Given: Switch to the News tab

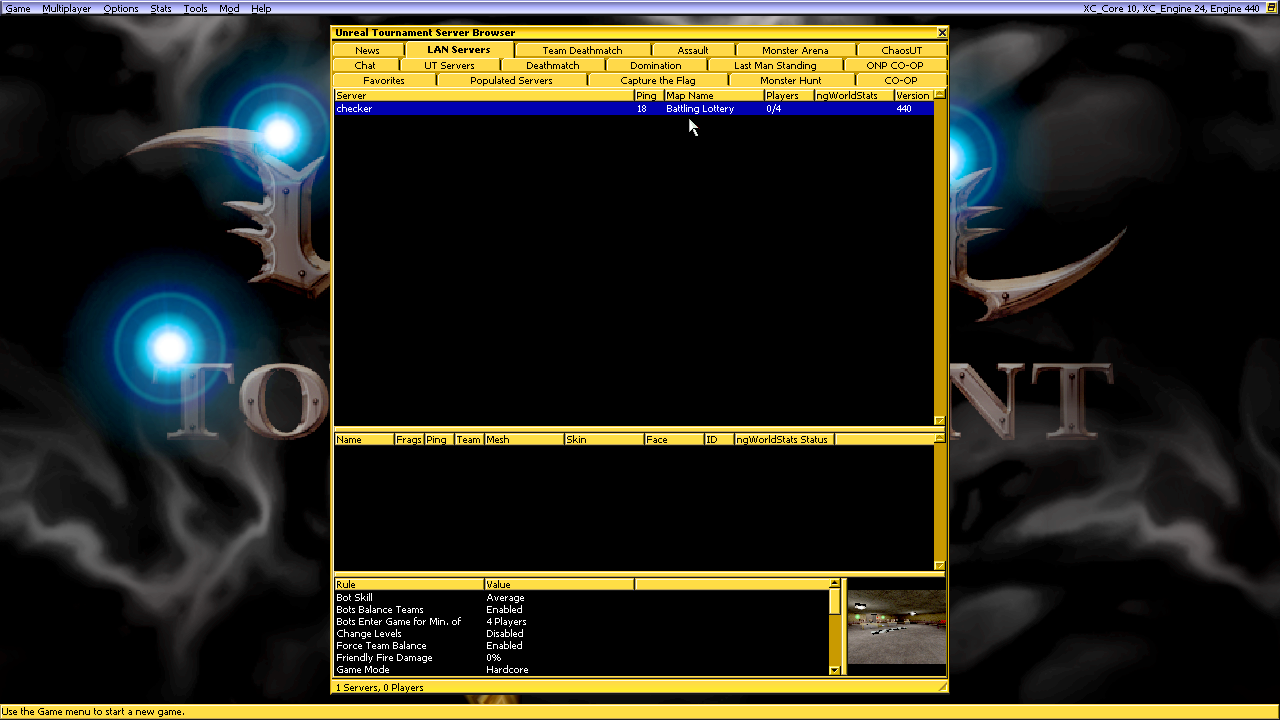Looking at the screenshot, I should click(367, 50).
